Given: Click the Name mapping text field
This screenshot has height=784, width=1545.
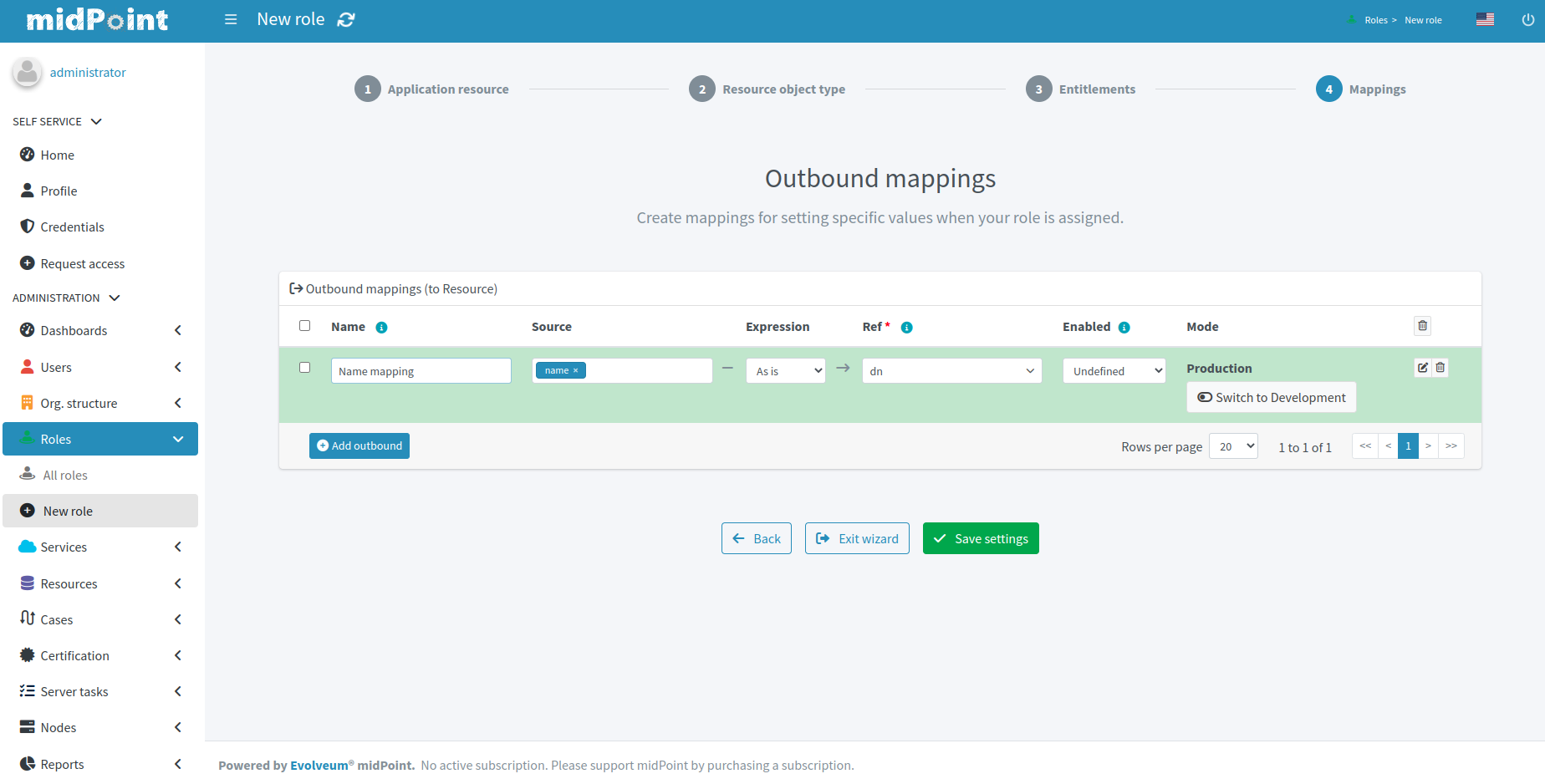Looking at the screenshot, I should tap(421, 371).
